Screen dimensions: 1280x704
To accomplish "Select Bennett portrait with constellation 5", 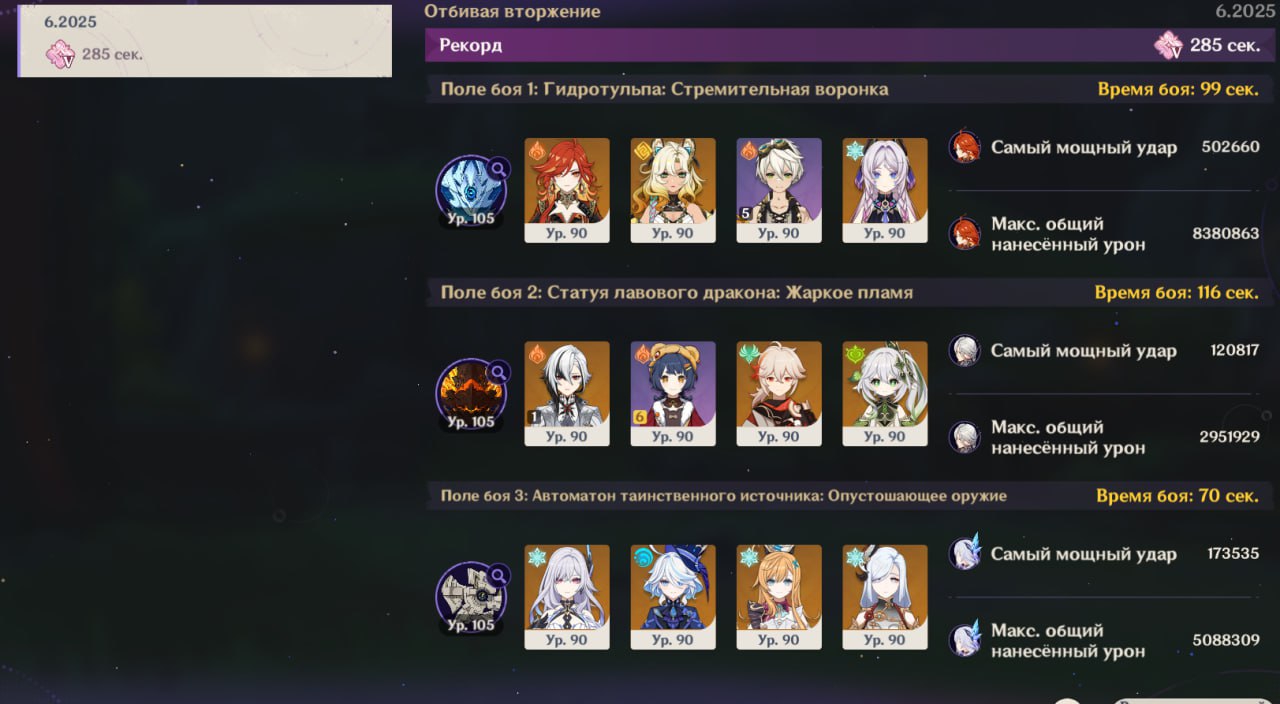I will 779,190.
